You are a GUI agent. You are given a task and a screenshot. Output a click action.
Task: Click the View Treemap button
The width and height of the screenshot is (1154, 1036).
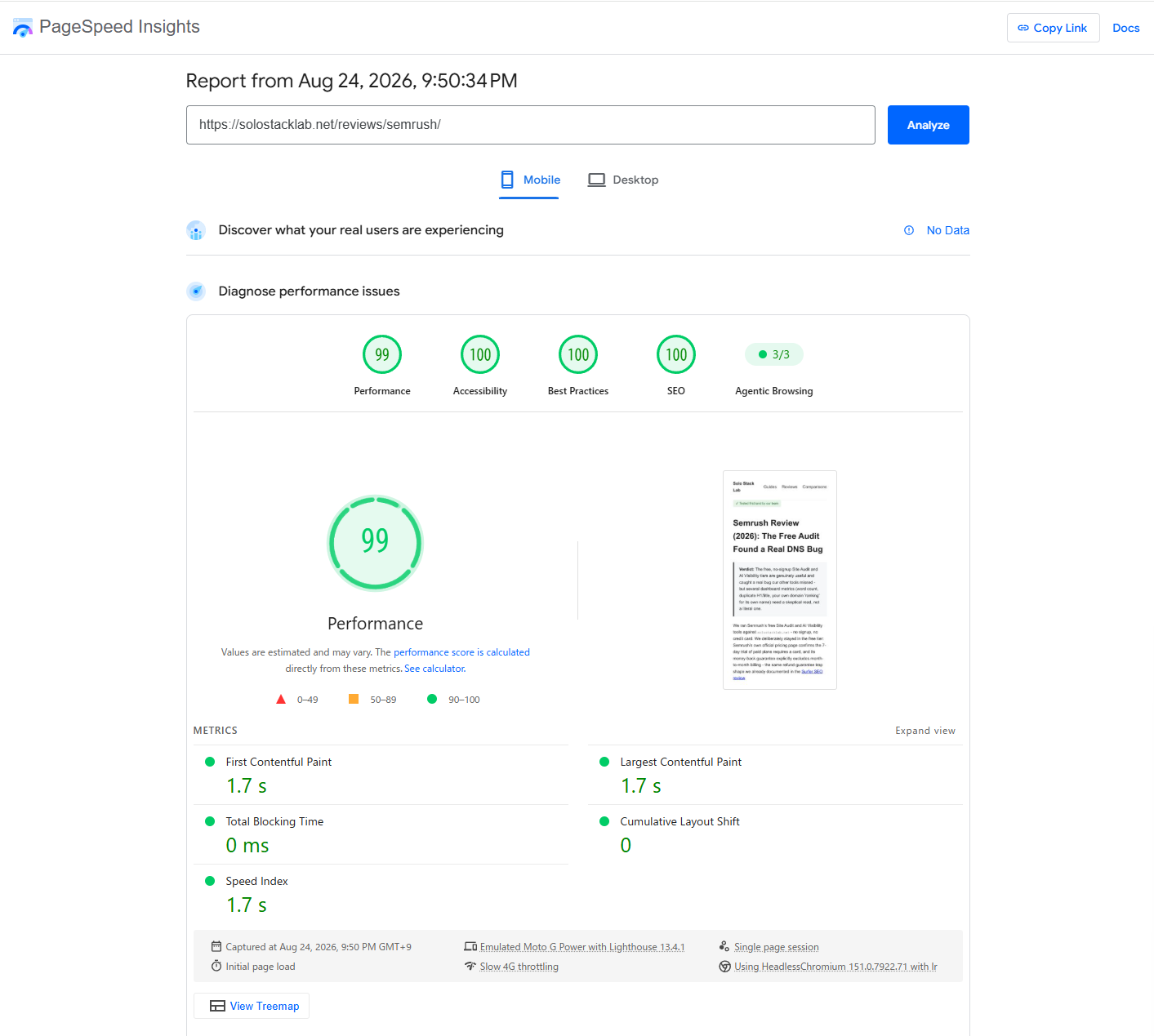tap(252, 1006)
